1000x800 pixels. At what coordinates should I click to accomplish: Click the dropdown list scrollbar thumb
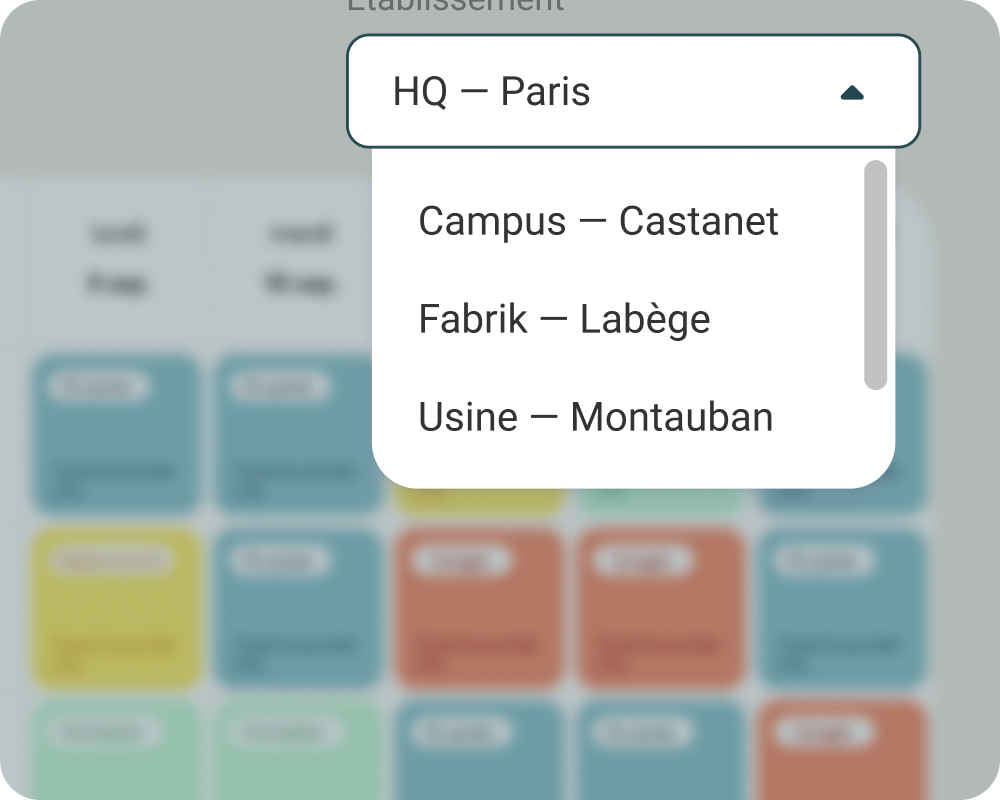click(875, 275)
